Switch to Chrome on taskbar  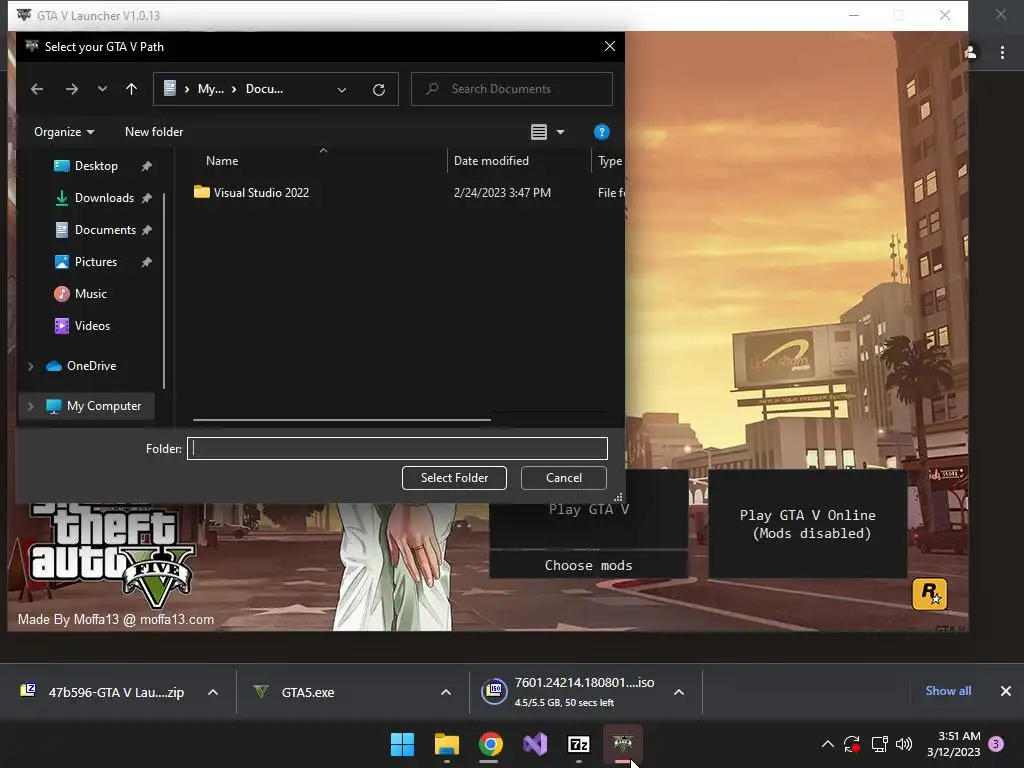(x=490, y=744)
